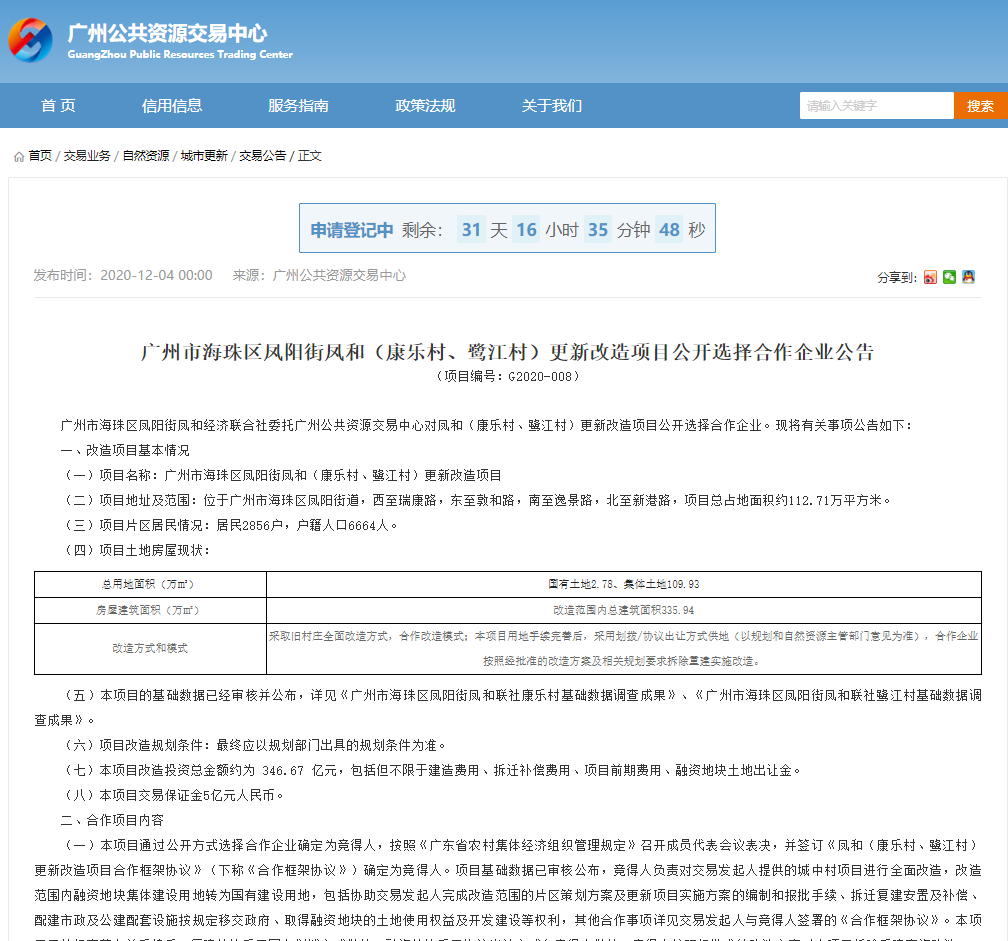
Task: Click the home icon in the breadcrumb
Action: 19,156
